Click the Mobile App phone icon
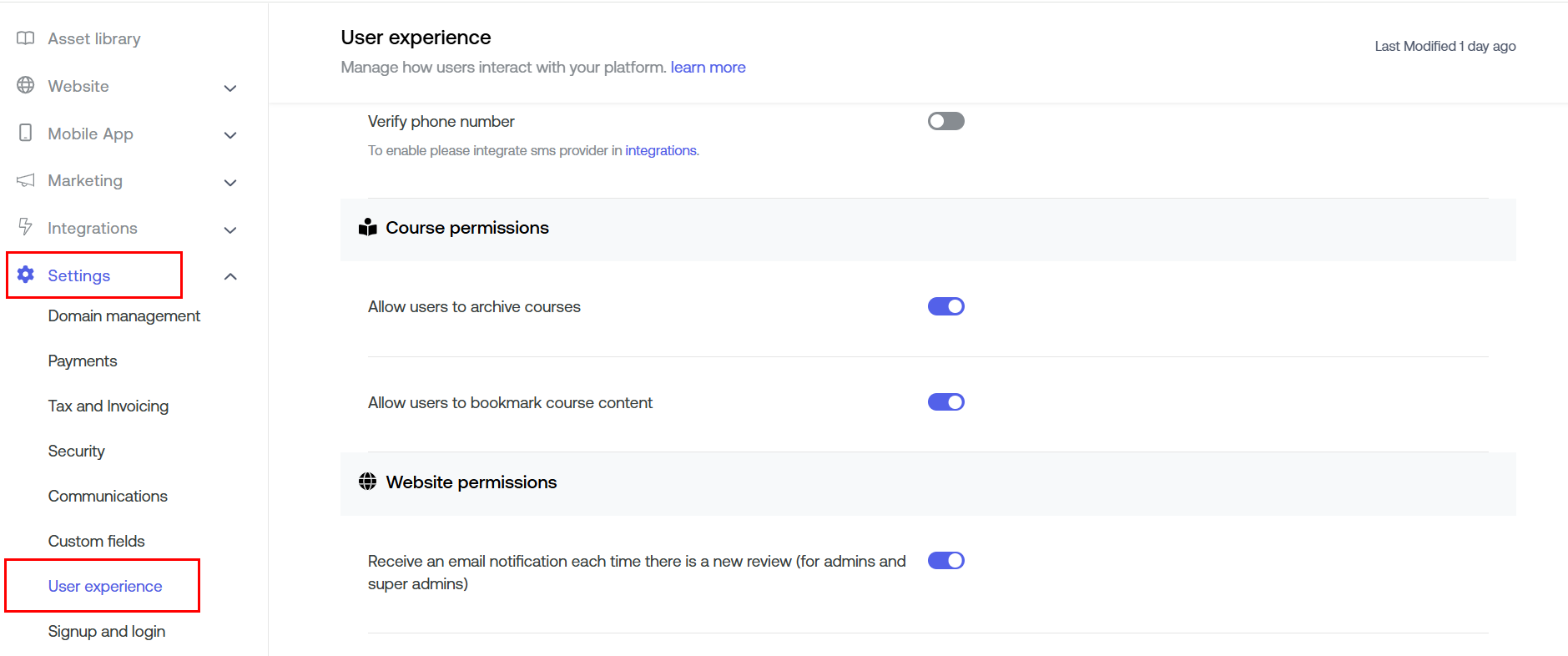 (x=26, y=133)
